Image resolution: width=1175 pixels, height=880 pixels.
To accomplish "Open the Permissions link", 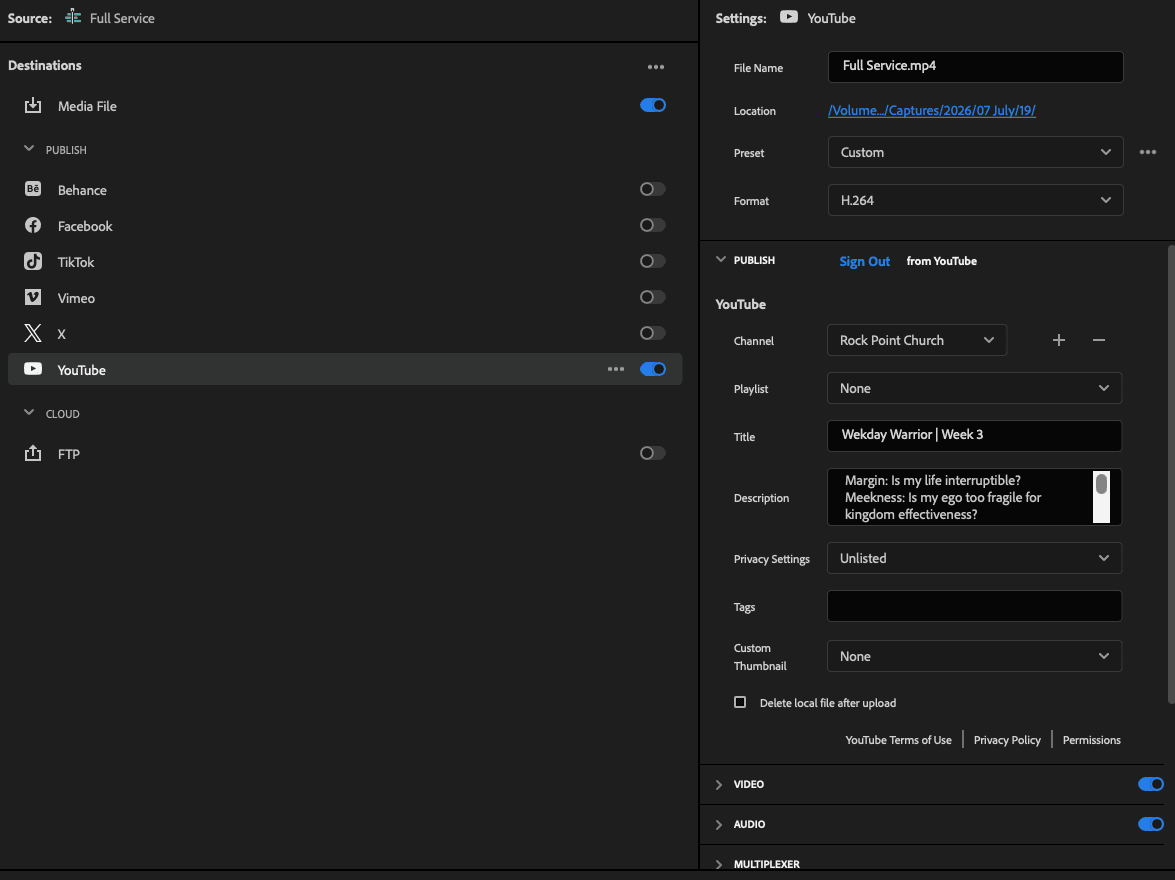I will (x=1091, y=740).
